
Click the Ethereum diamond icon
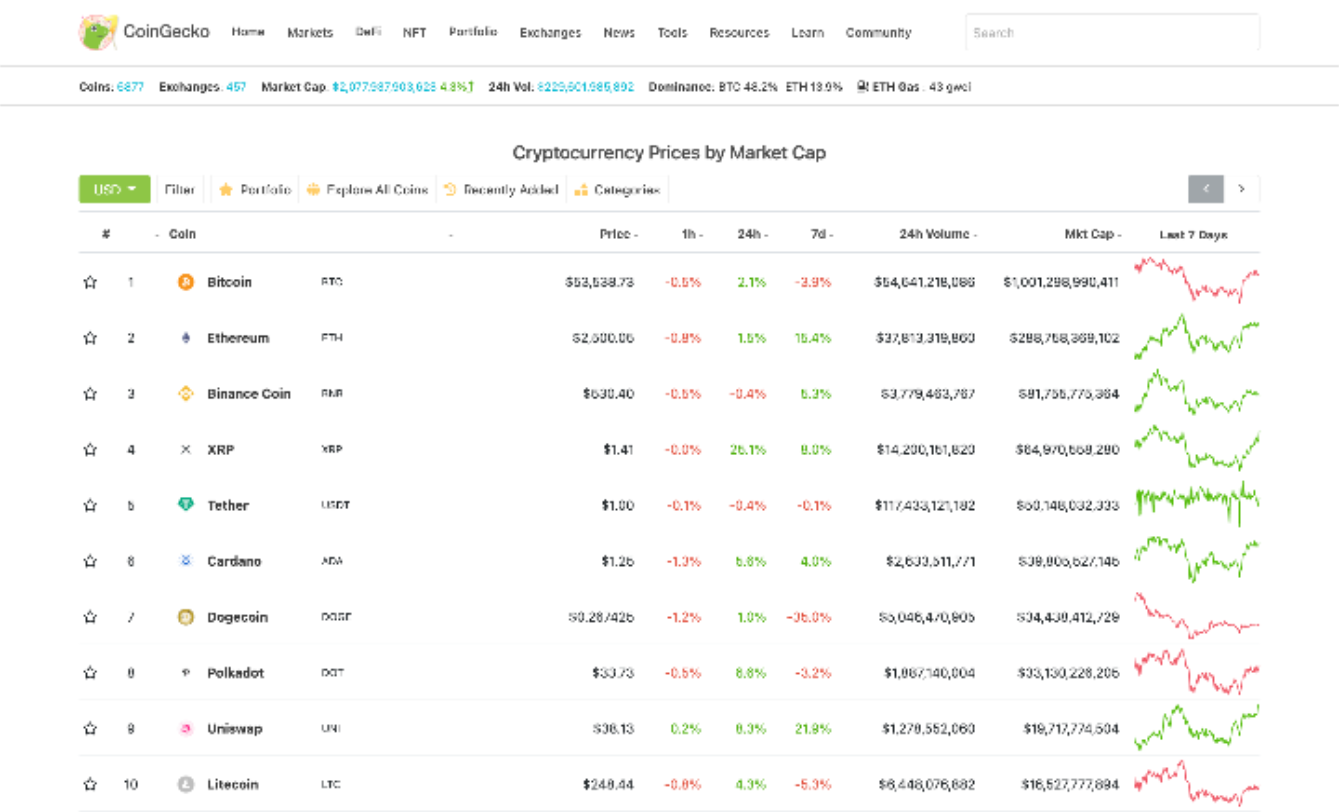tap(185, 338)
